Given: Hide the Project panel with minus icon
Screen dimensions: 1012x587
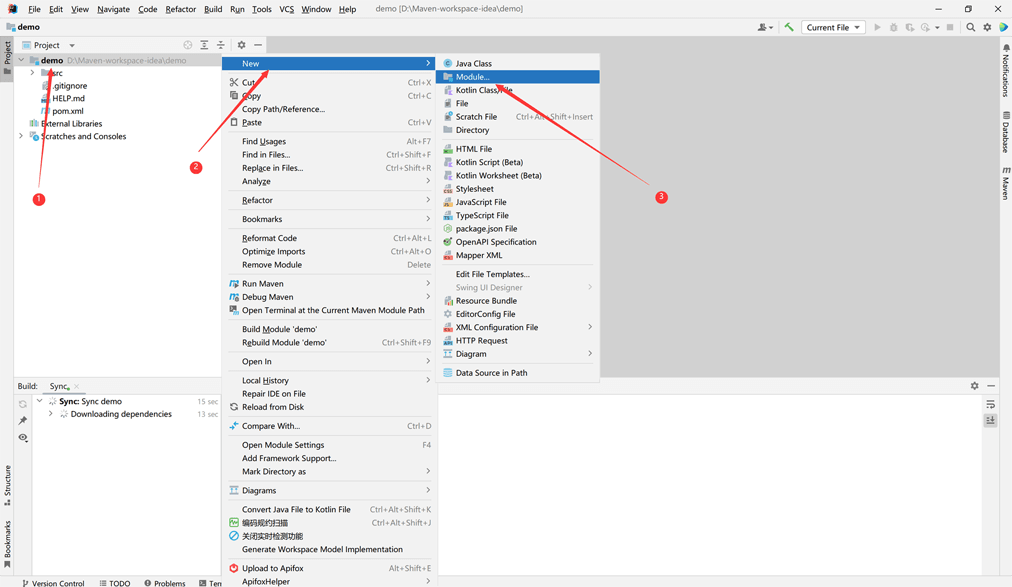Looking at the screenshot, I should pos(258,45).
